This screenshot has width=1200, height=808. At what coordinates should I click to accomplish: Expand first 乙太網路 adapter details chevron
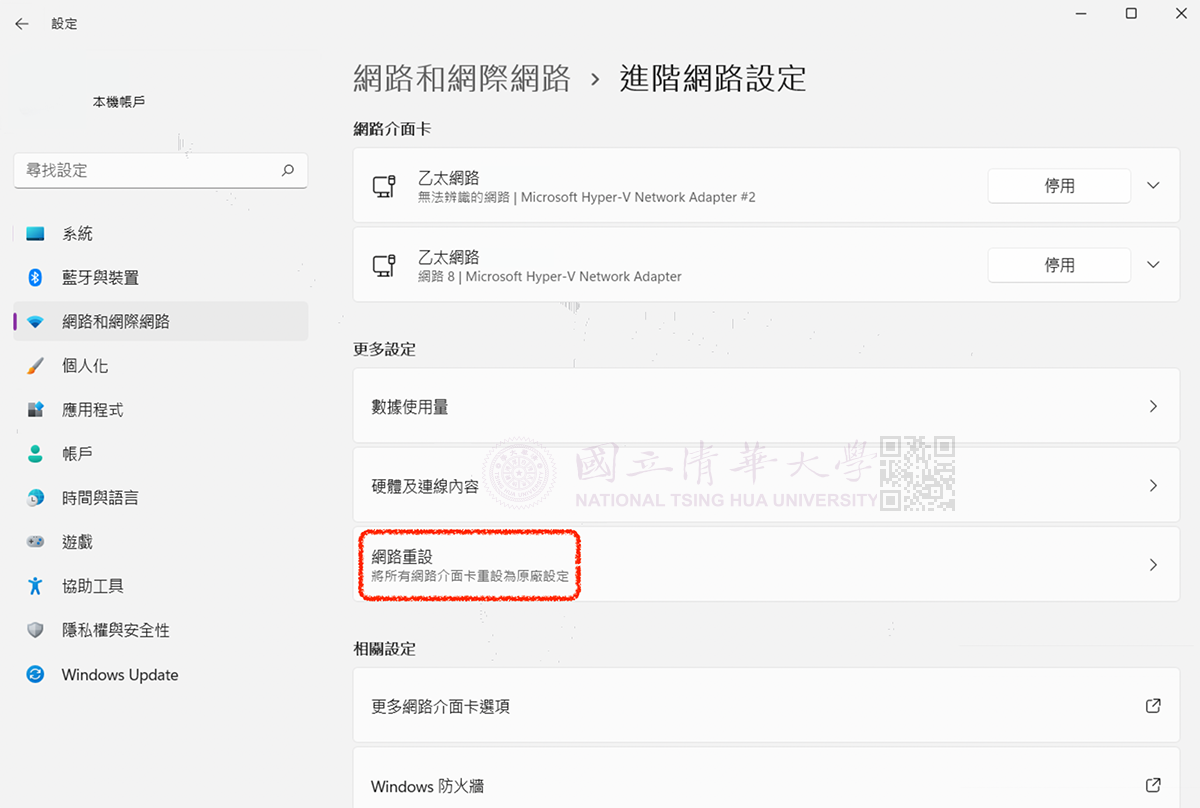coord(1153,186)
